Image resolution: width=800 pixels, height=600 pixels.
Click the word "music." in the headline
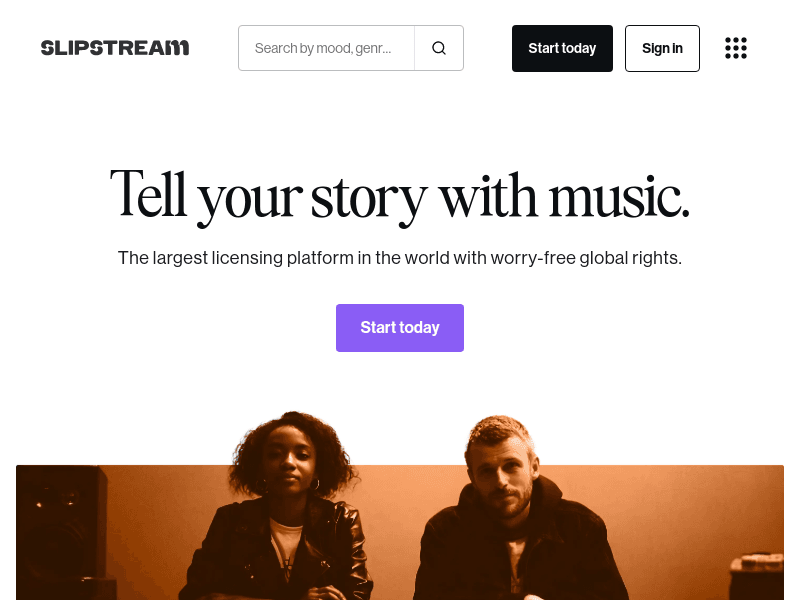(x=619, y=196)
